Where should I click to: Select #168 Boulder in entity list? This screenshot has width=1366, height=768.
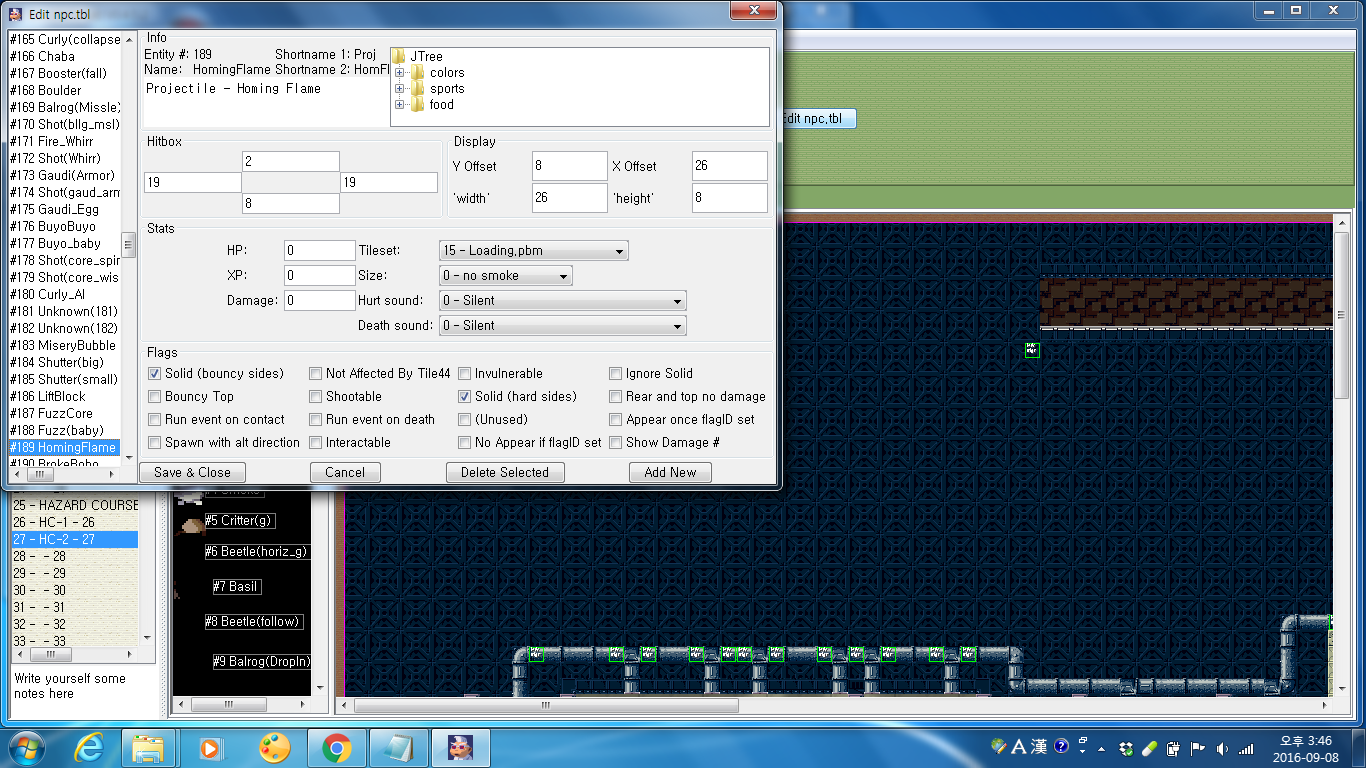64,90
